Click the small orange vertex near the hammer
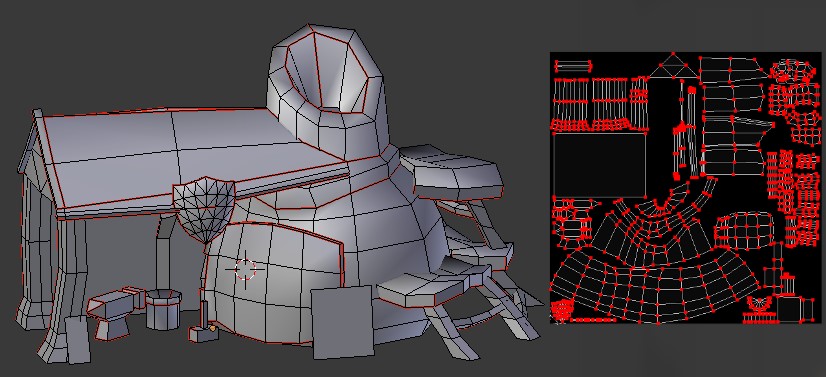This screenshot has height=377, width=826. [213, 329]
